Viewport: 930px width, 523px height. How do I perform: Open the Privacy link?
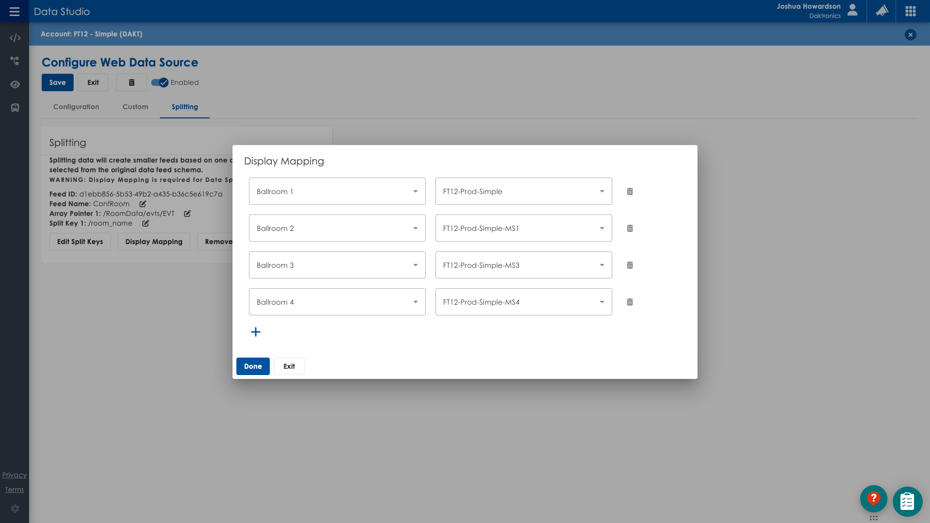(14, 475)
